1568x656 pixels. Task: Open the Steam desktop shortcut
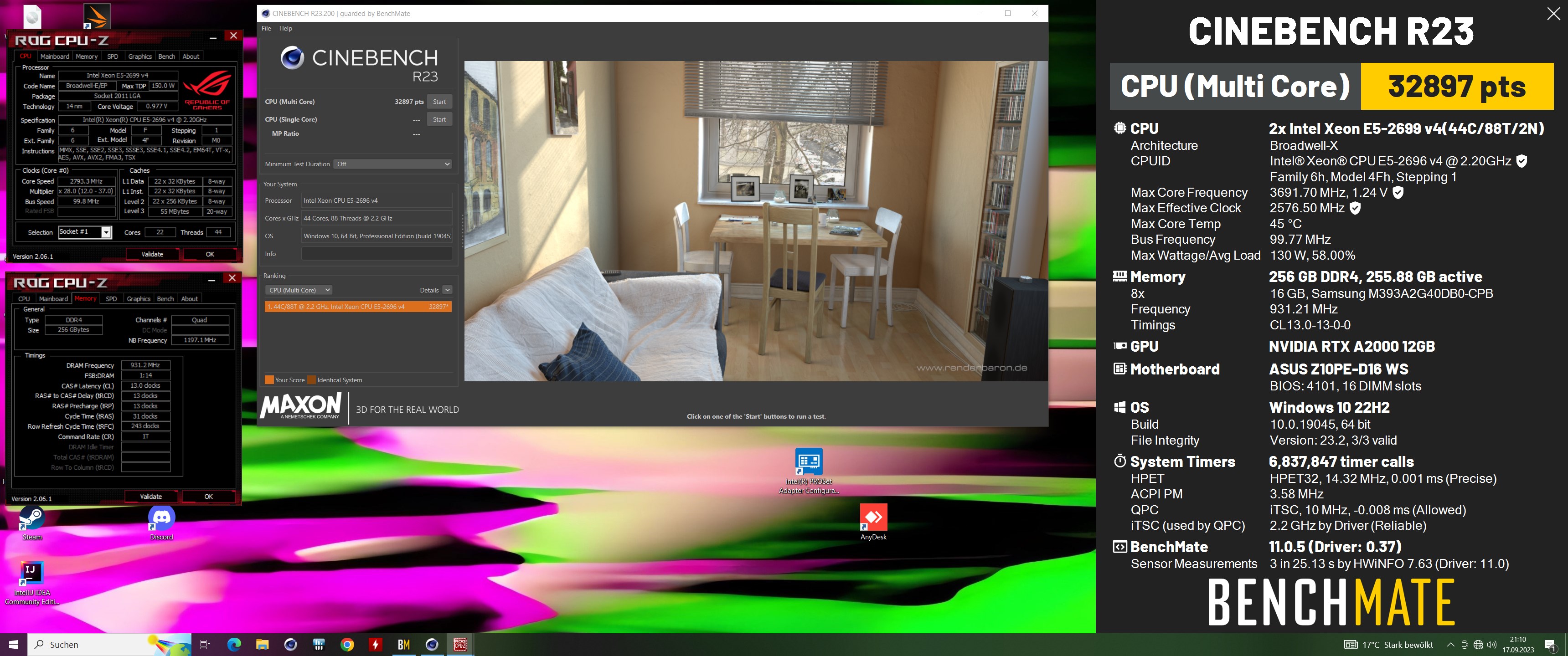coord(31,522)
